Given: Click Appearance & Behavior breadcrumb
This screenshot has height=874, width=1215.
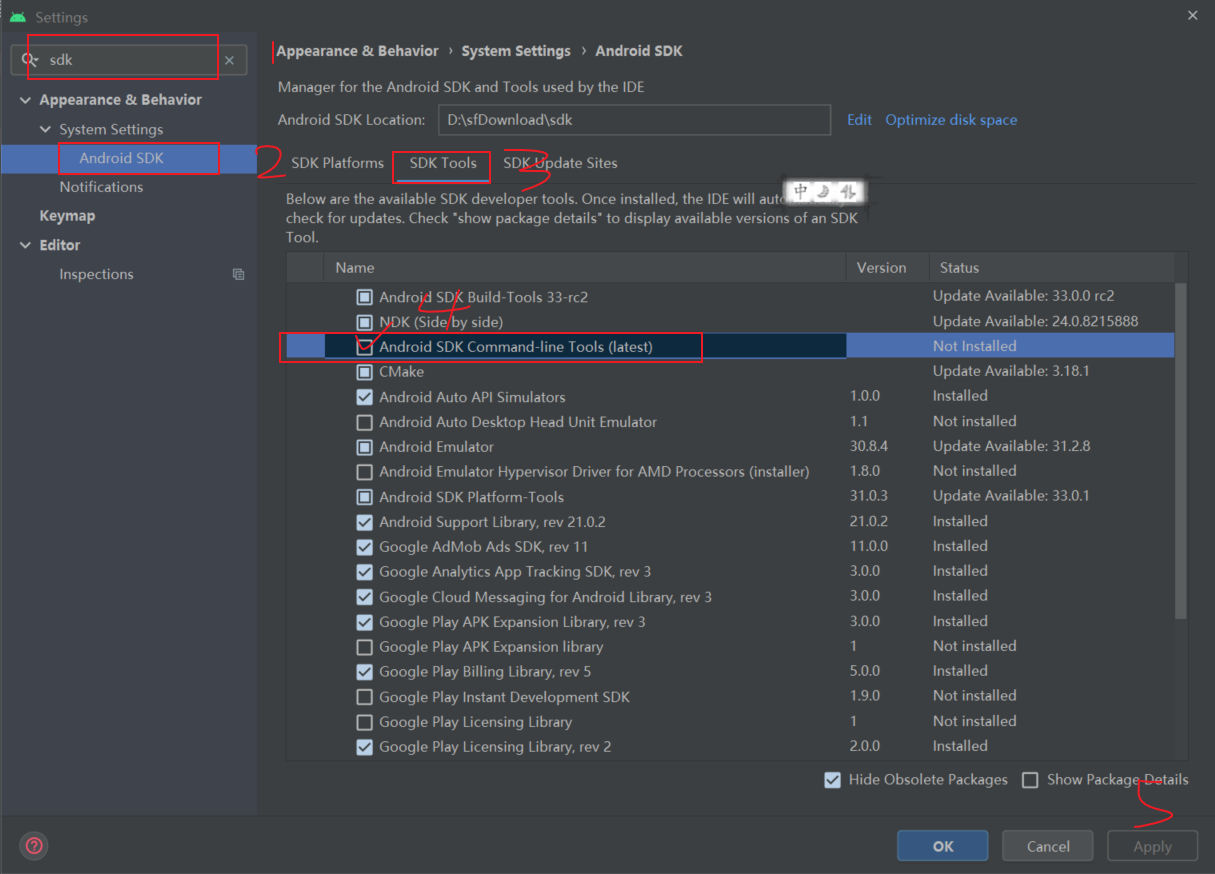Looking at the screenshot, I should (357, 51).
